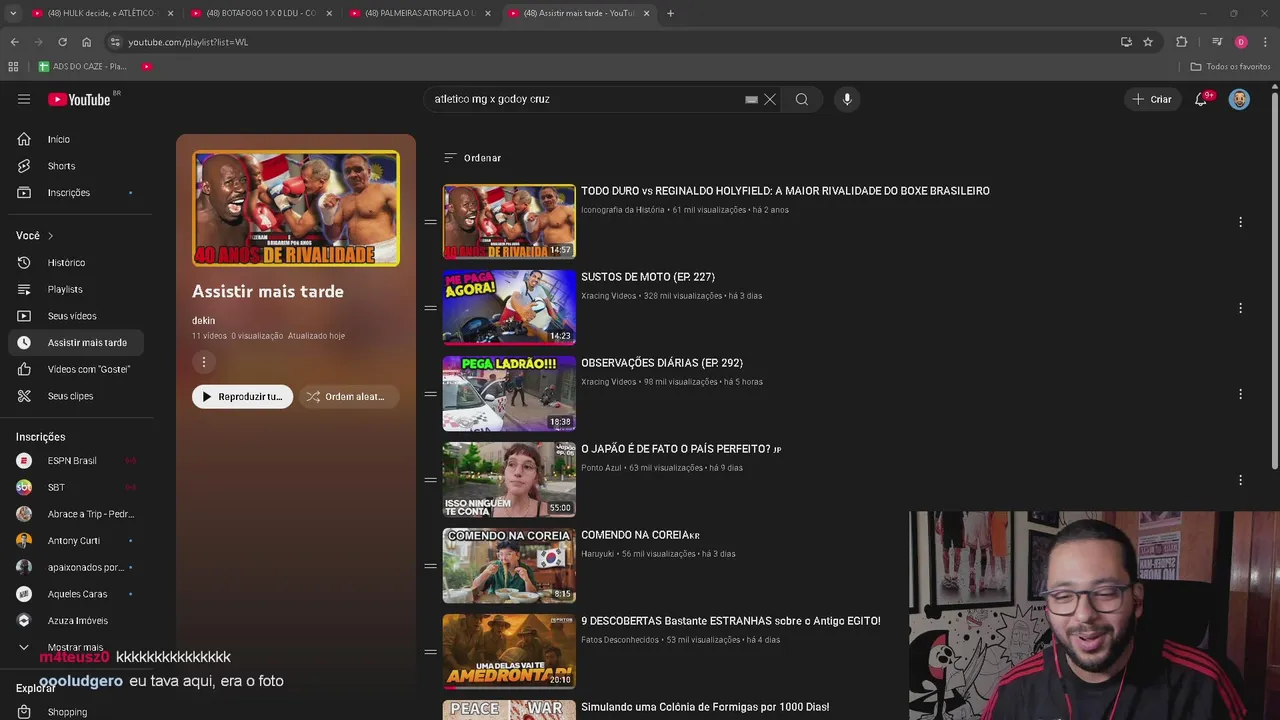Screen dimensions: 1280x720
Task: Open options for SUSTOS DE MOTO video
Action: click(1240, 308)
